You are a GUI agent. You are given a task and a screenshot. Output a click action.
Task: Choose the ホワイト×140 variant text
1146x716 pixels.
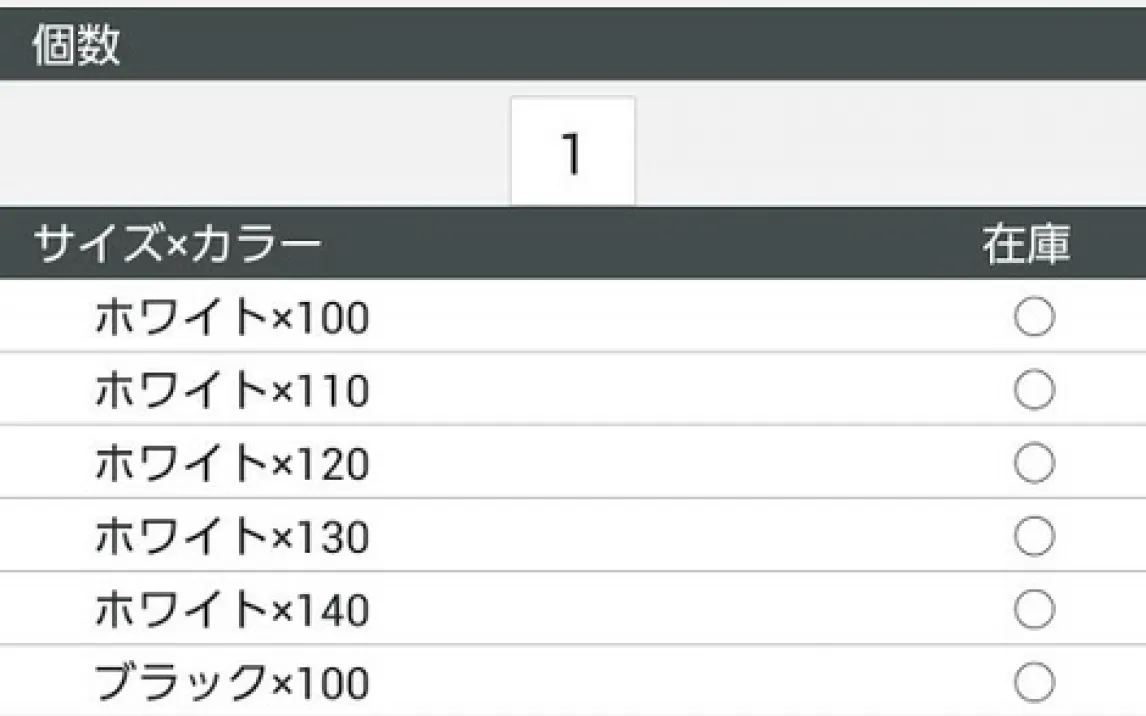[232, 610]
